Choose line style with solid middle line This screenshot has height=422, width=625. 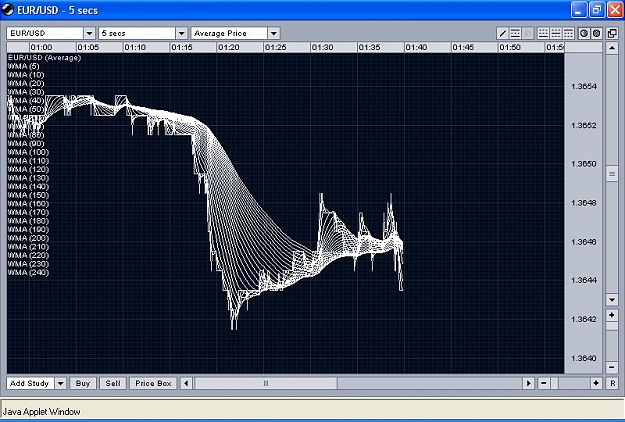coord(556,33)
